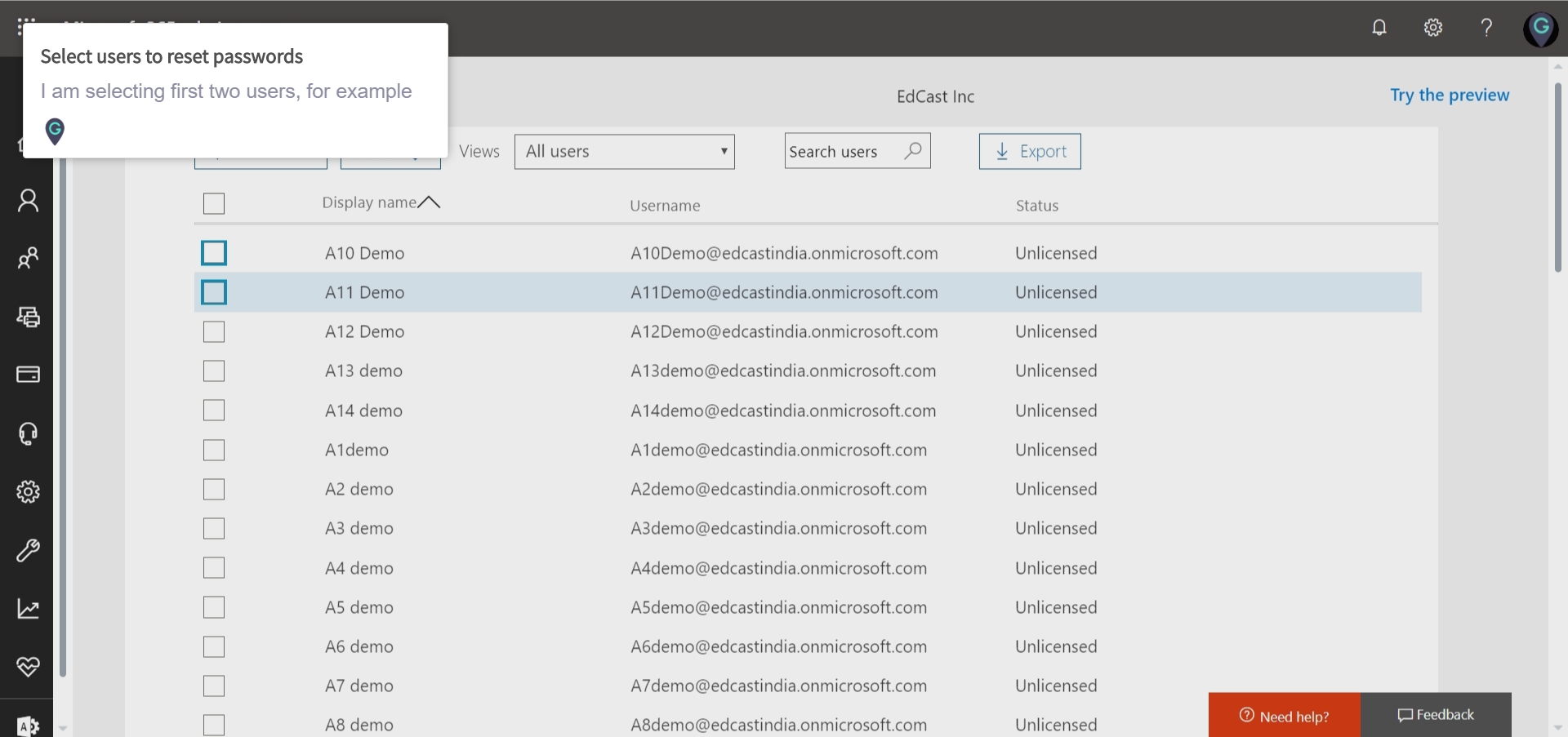Click A13demo@edcastindia.onmicrosoft.com username
Viewport: 1568px width, 737px height.
(x=783, y=371)
